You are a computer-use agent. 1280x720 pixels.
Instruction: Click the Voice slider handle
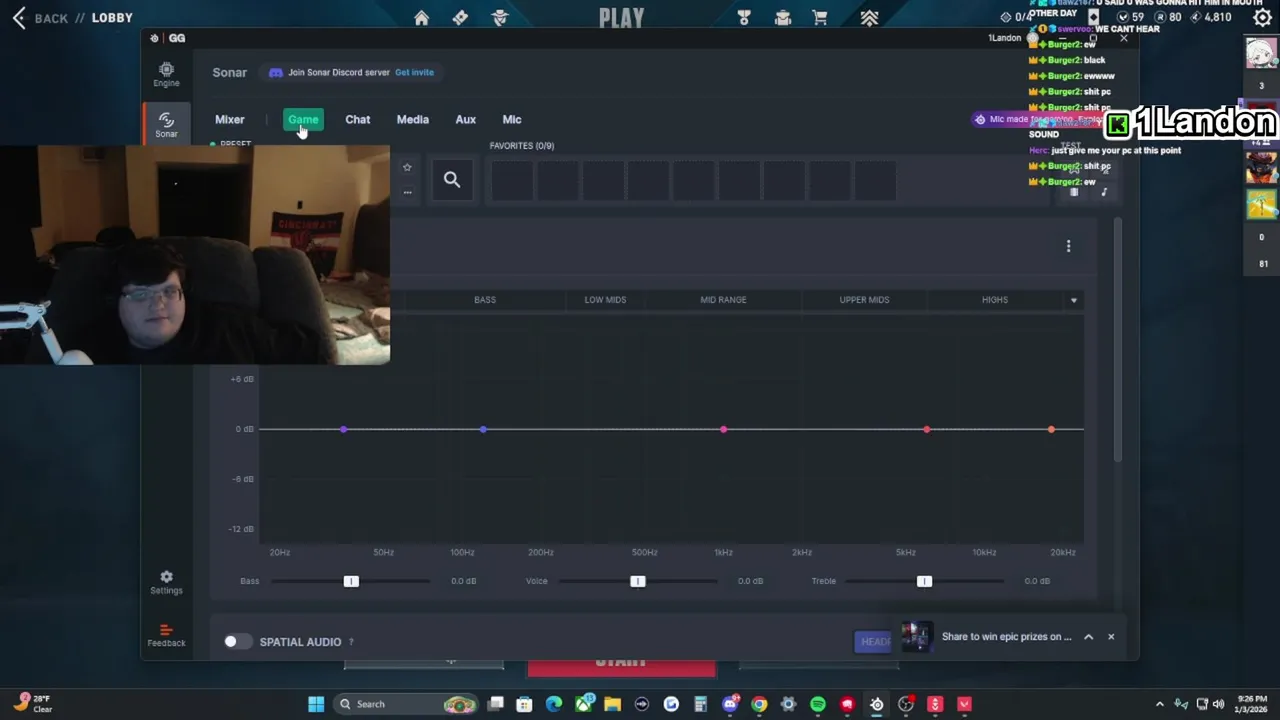[638, 581]
